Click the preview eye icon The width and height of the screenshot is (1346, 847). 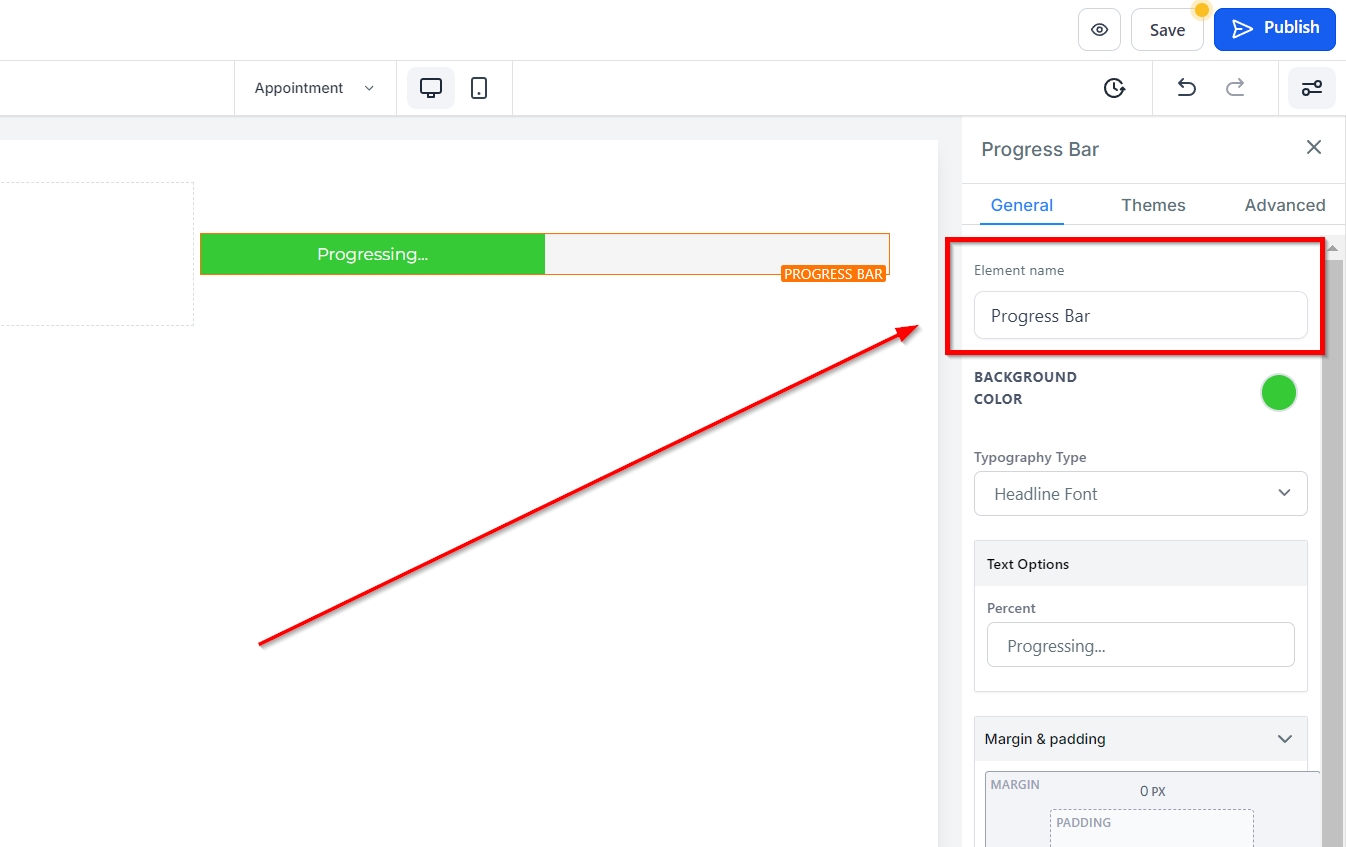[x=1099, y=30]
